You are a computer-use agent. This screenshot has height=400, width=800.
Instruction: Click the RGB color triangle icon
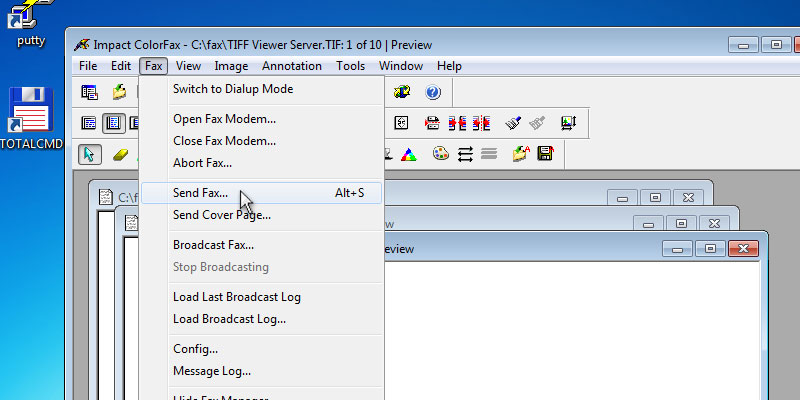coord(408,154)
